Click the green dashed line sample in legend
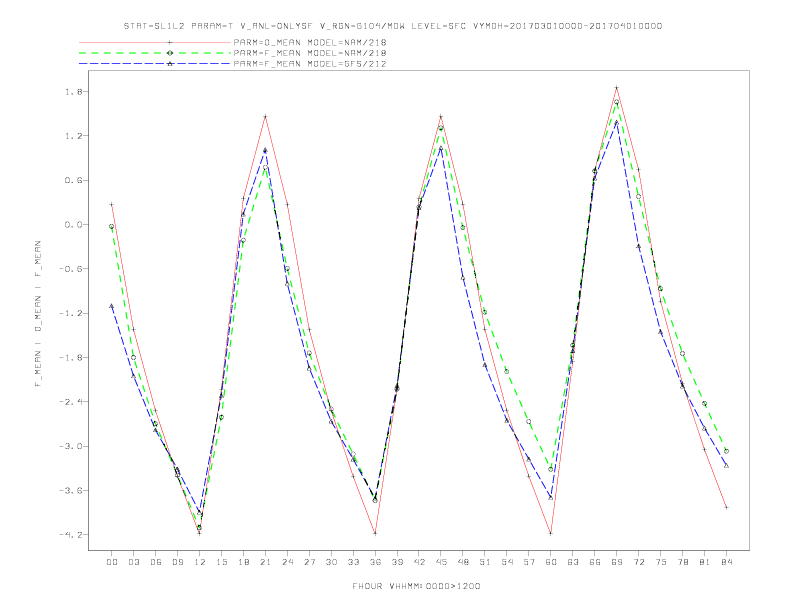Image resolution: width=792 pixels, height=612 pixels. click(x=155, y=53)
